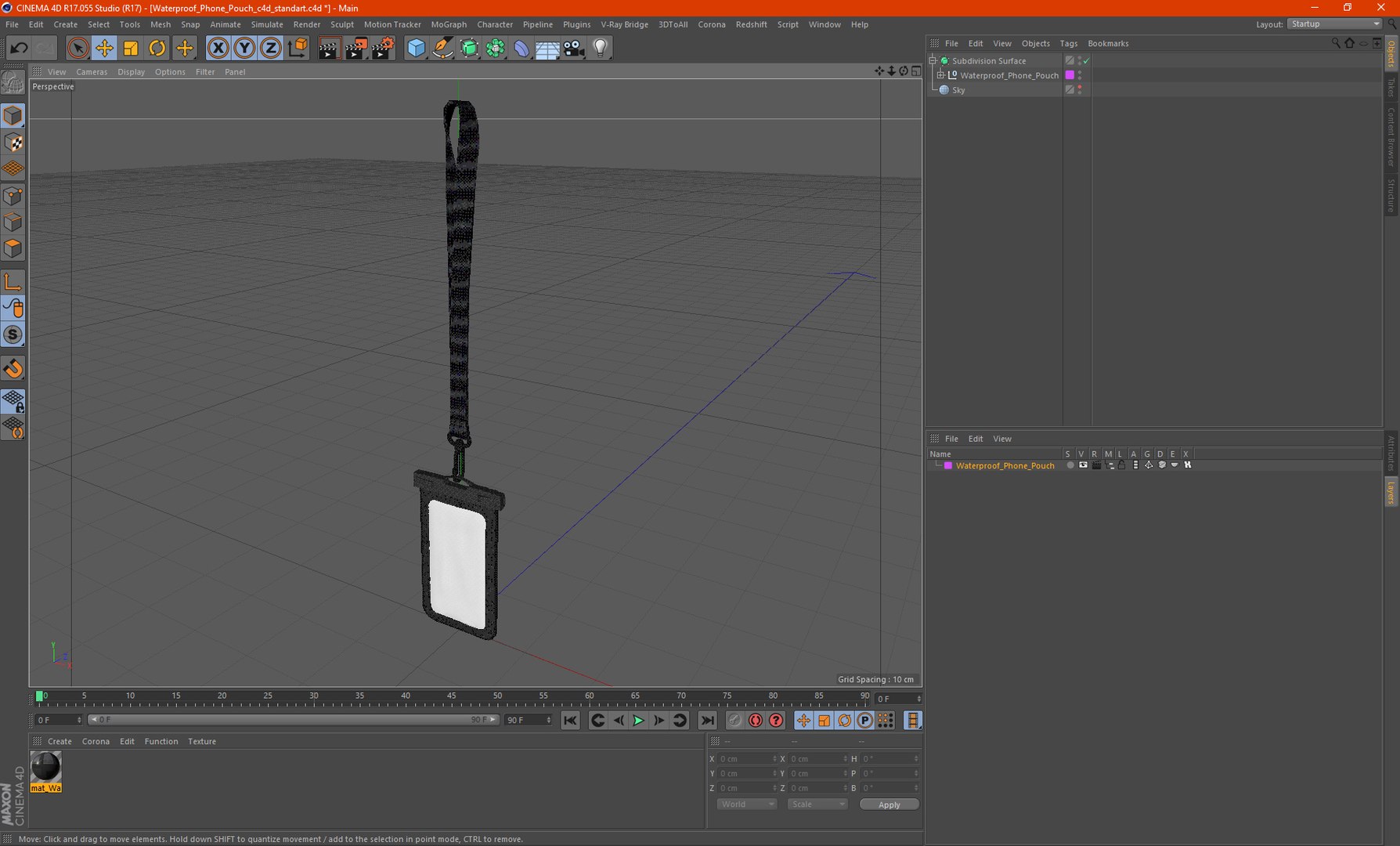1400x846 pixels.
Task: Open Bookmarks in Object manager
Action: [x=1108, y=43]
